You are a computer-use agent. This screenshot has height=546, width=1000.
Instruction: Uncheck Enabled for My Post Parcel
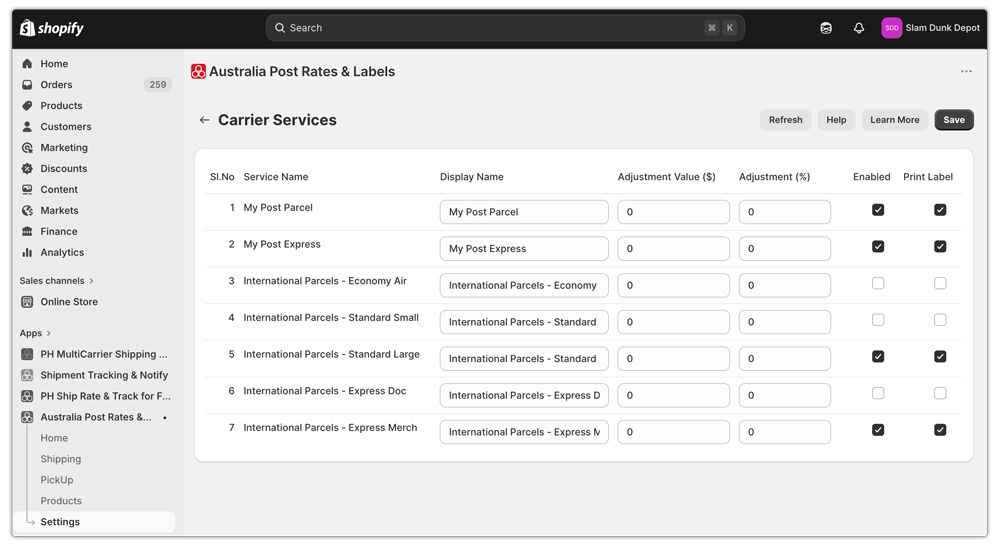[x=878, y=210]
